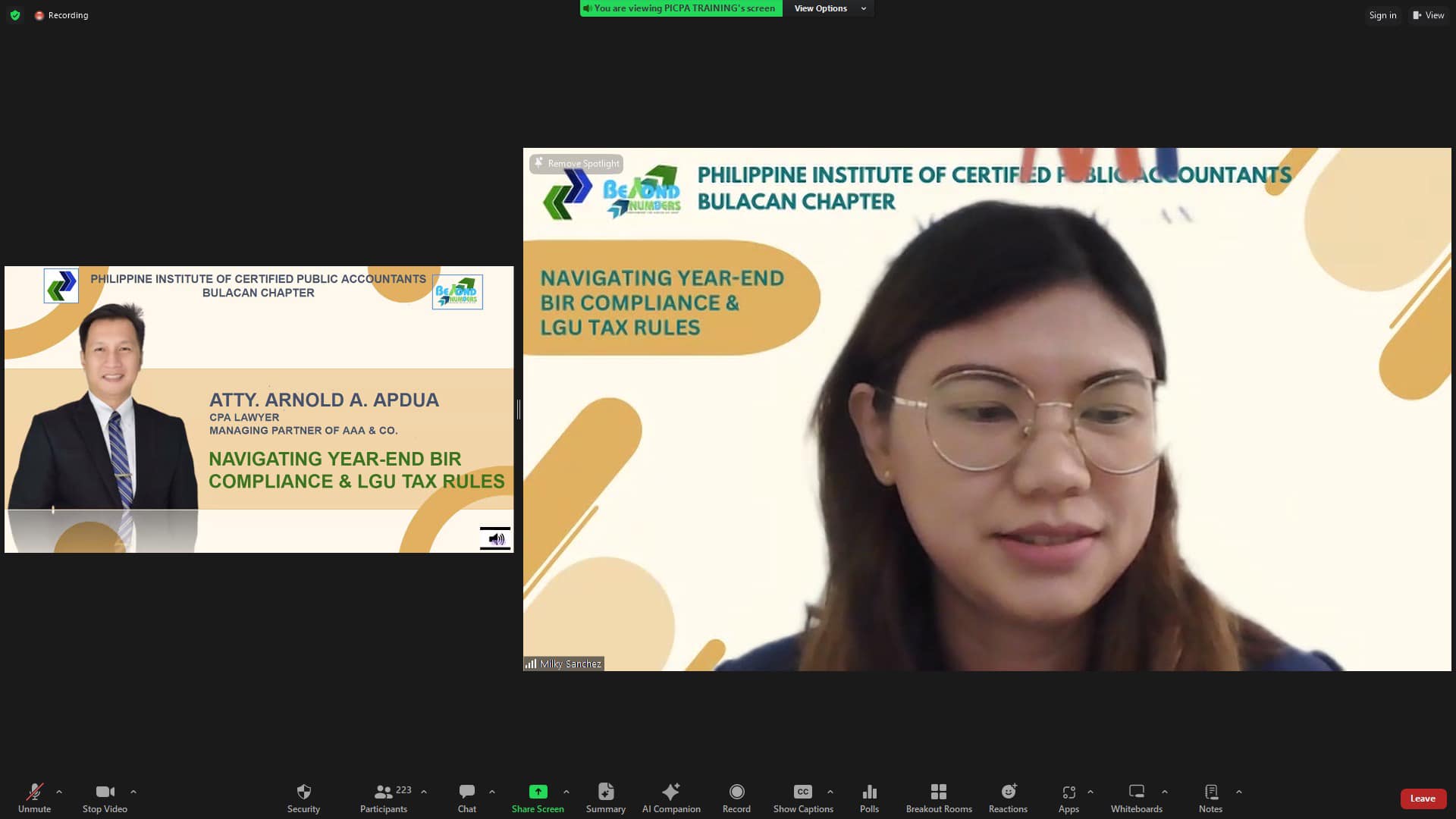Toggle Show Captions
Viewport: 1456px width, 819px height.
pos(803,798)
